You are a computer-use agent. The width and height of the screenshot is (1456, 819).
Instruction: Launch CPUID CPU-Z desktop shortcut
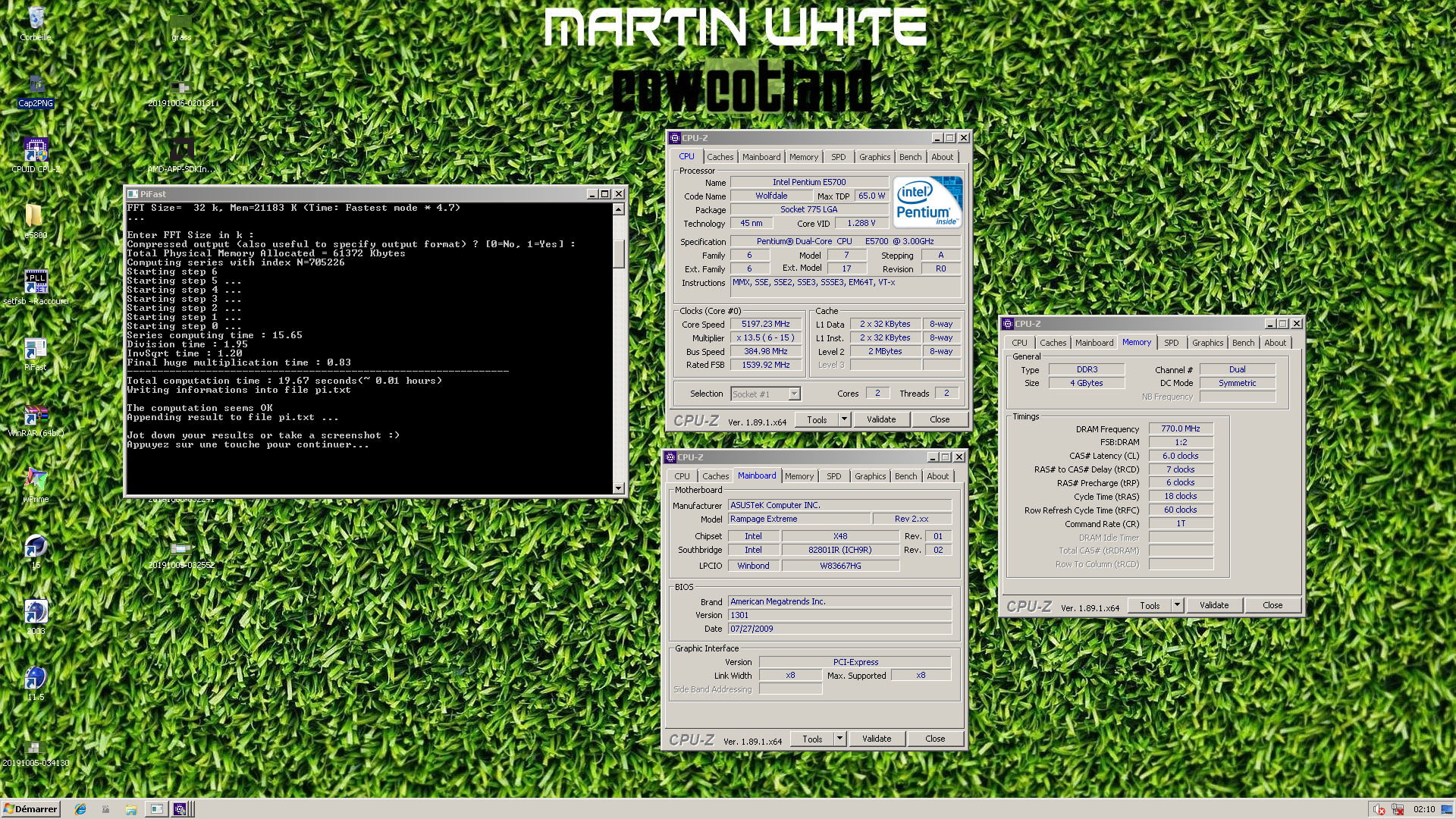[36, 155]
